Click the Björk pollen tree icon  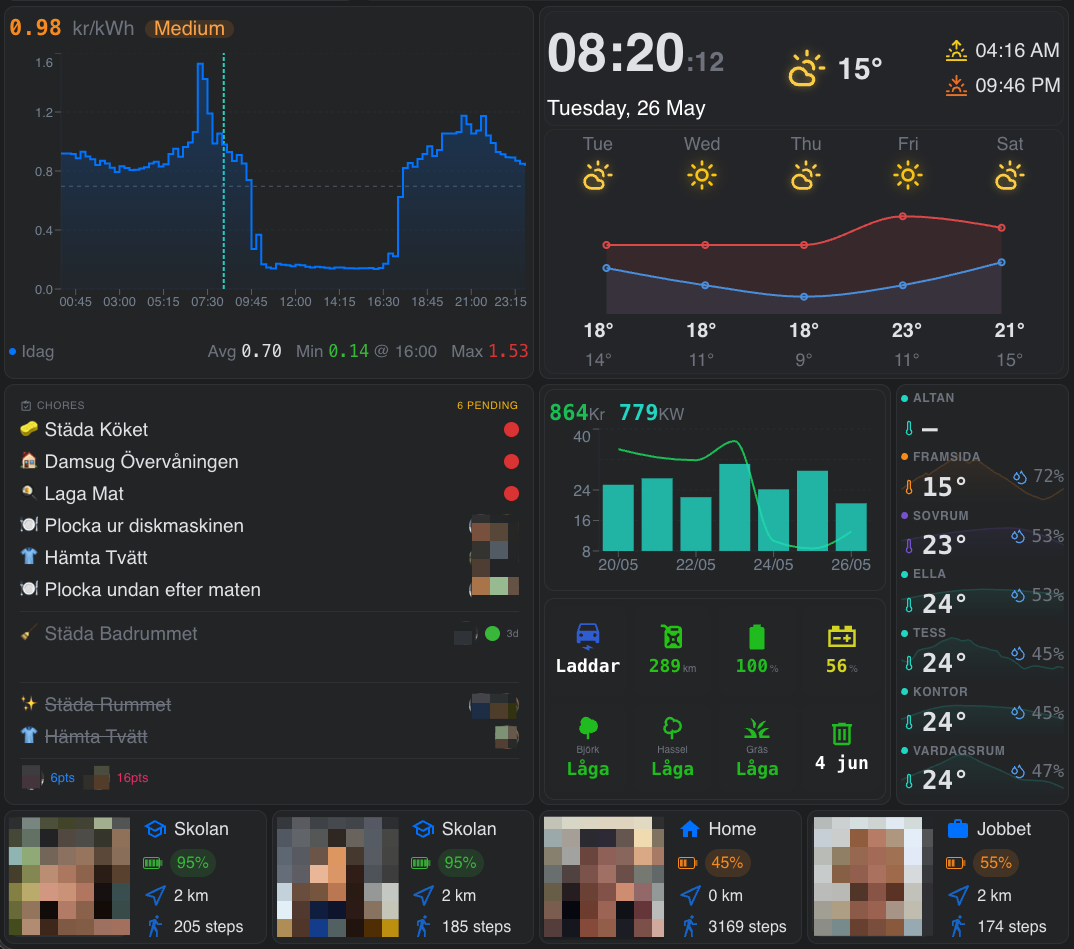[588, 728]
